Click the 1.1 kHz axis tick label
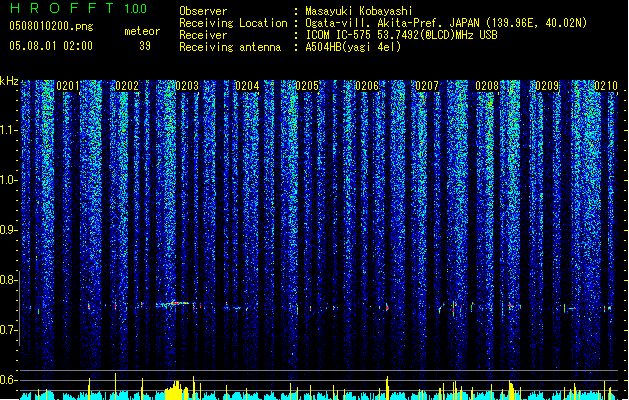The width and height of the screenshot is (629, 400). point(7,130)
